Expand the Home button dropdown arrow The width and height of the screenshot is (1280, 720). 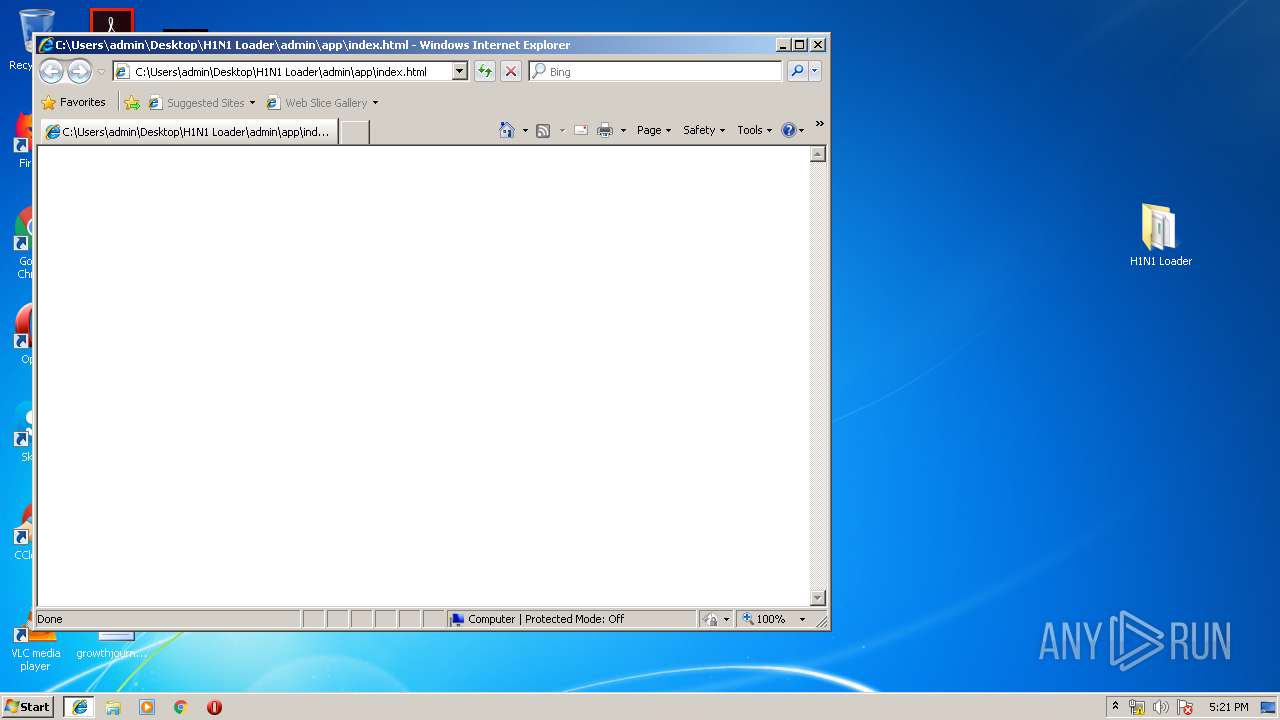[x=525, y=131]
